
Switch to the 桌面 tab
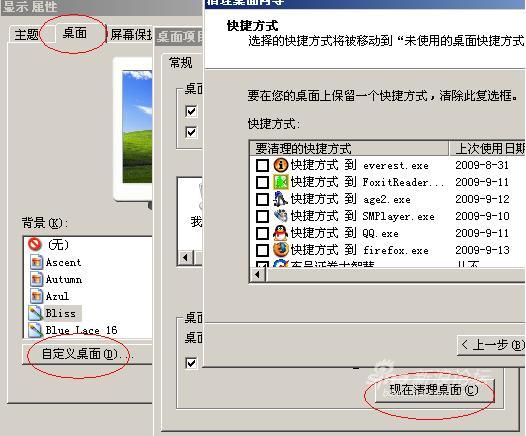click(x=74, y=33)
